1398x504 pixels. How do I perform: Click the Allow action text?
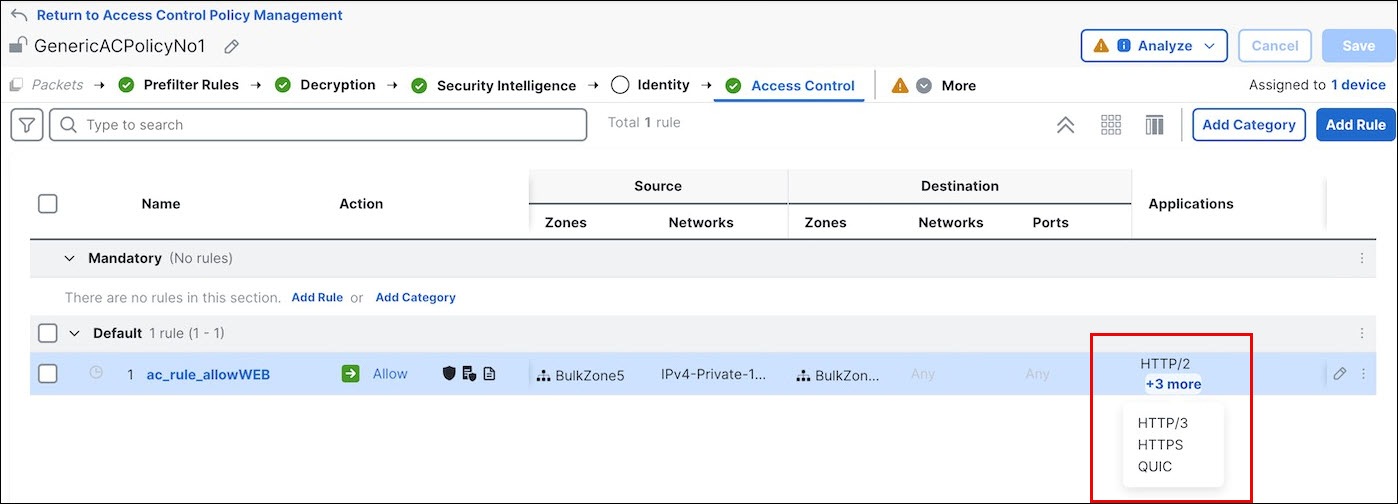(x=390, y=374)
